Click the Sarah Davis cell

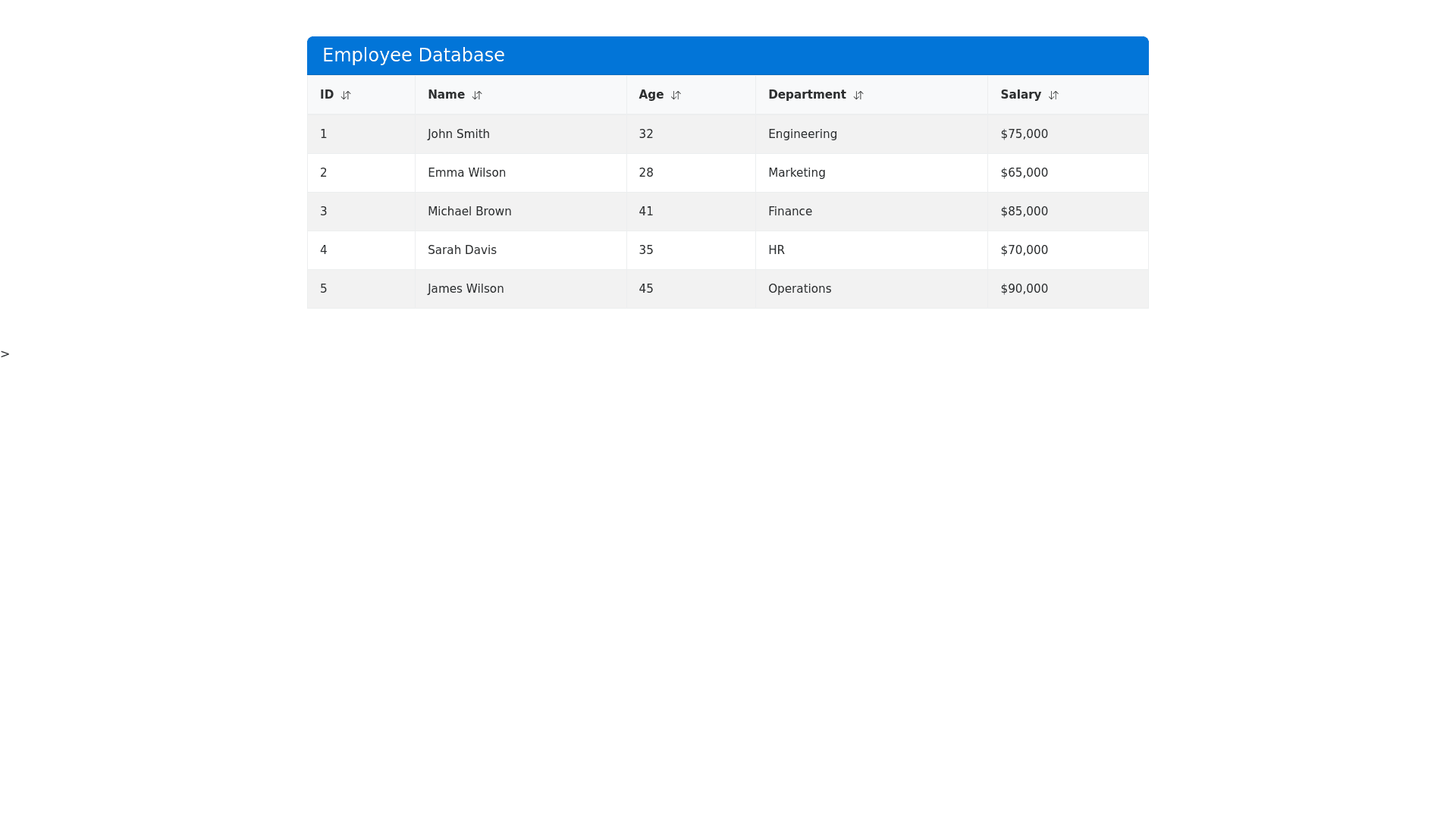(x=462, y=250)
